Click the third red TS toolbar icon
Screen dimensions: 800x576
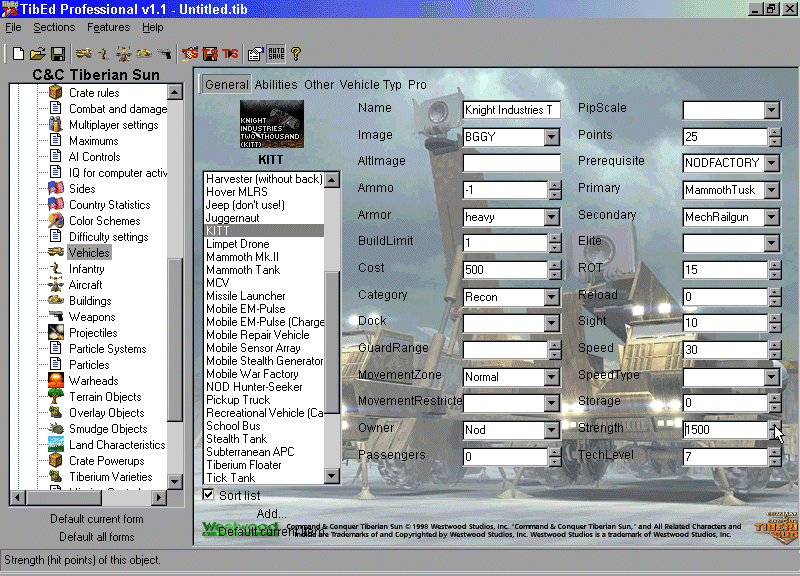pyautogui.click(x=230, y=54)
